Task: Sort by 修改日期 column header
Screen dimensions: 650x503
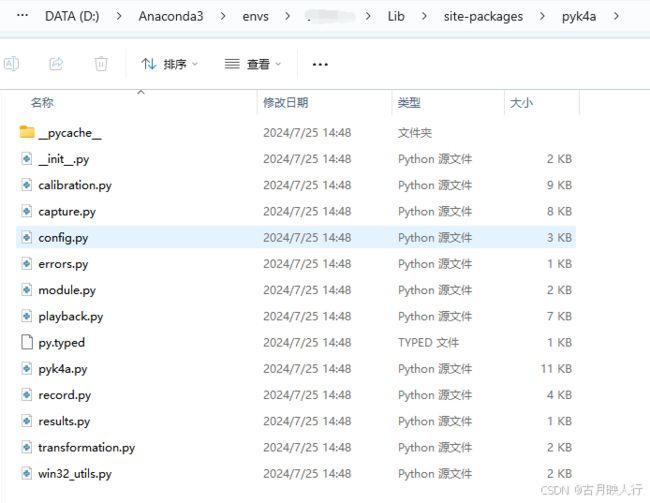Action: pyautogui.click(x=286, y=102)
